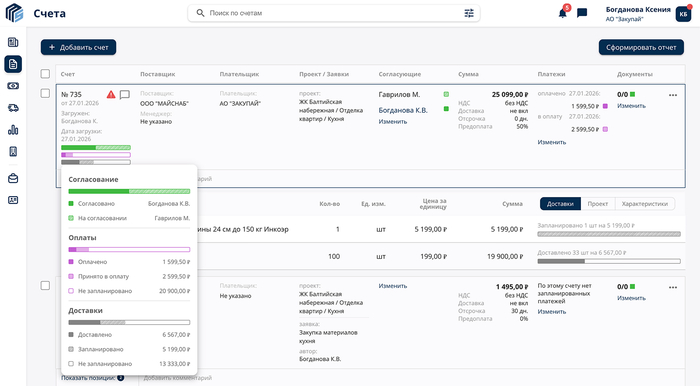700x386 pixels.
Task: Open the deliveries truck sidebar icon
Action: pyautogui.click(x=13, y=108)
